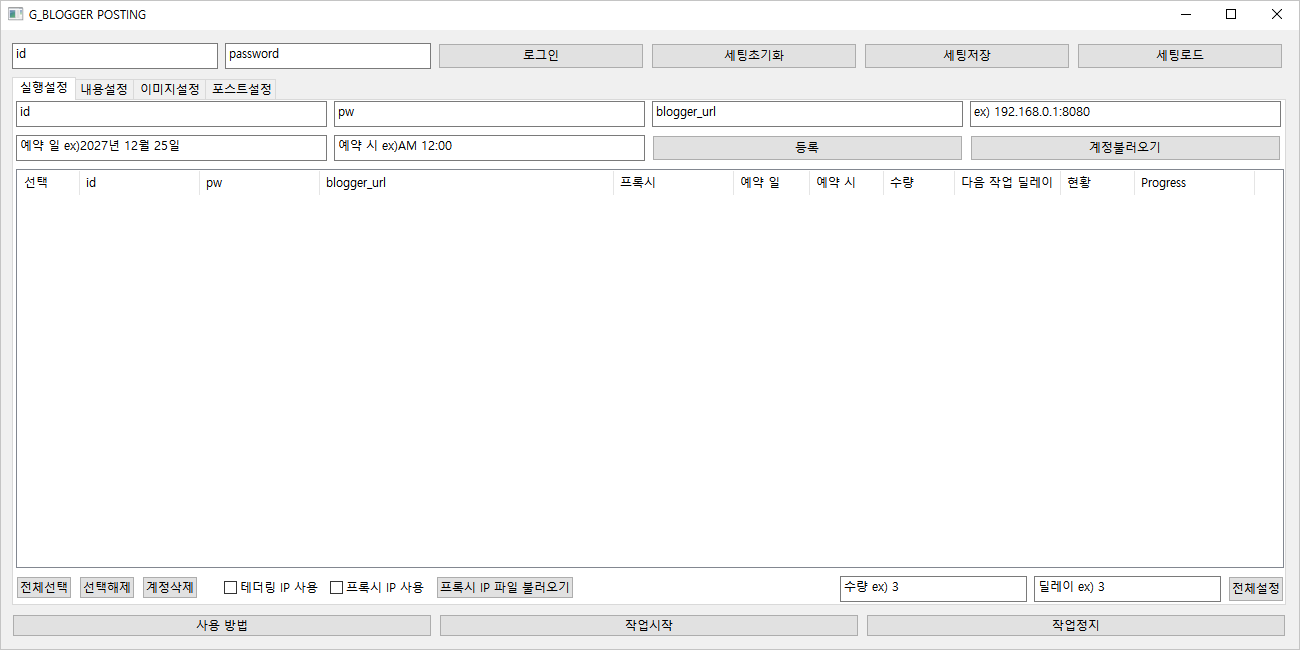1300x650 pixels.
Task: Focus the blogger_url input field
Action: tap(806, 114)
